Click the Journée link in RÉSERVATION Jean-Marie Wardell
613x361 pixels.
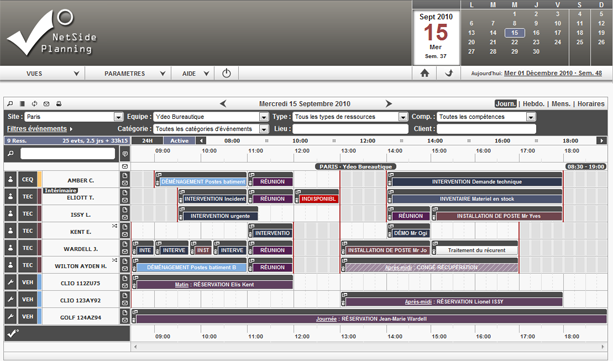[326, 319]
